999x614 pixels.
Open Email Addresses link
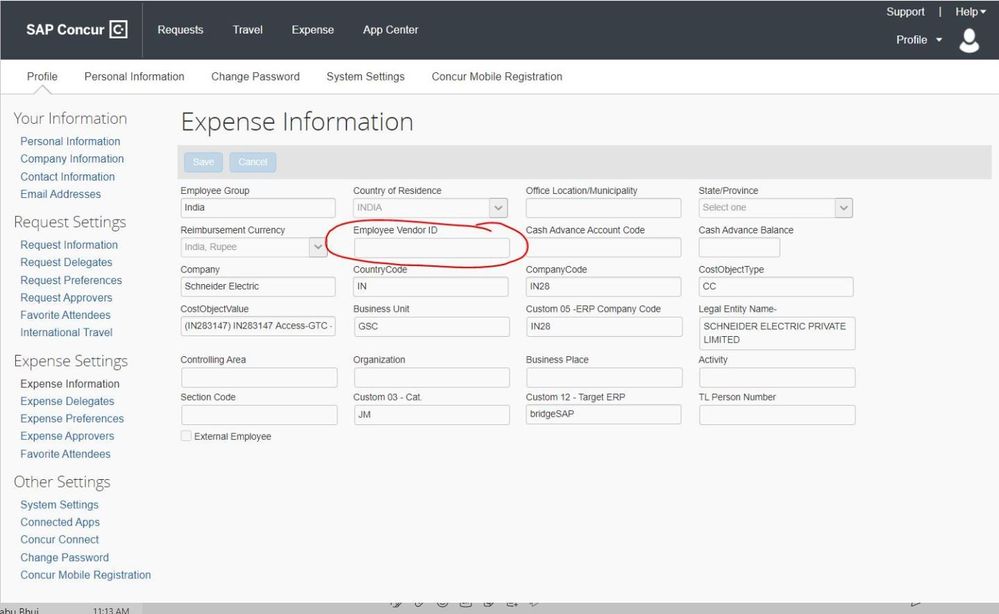pyautogui.click(x=61, y=194)
